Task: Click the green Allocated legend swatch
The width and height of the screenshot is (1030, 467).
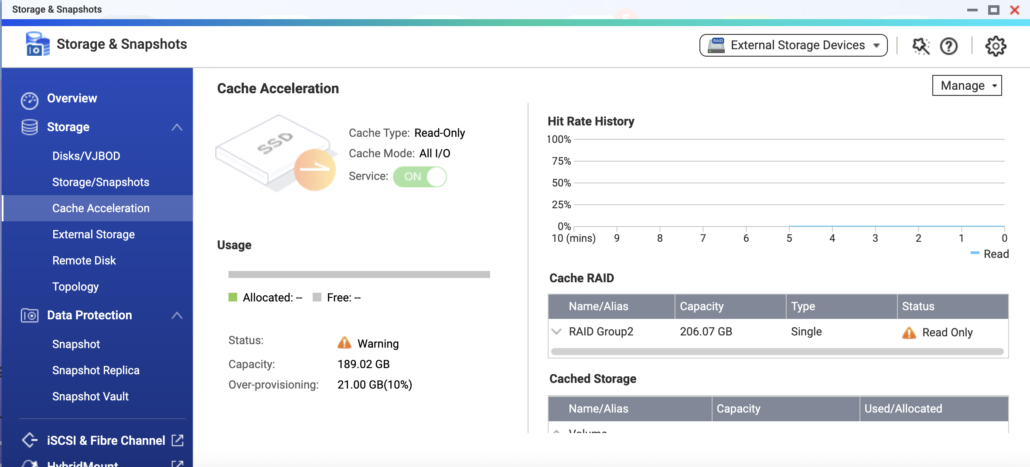Action: click(233, 298)
